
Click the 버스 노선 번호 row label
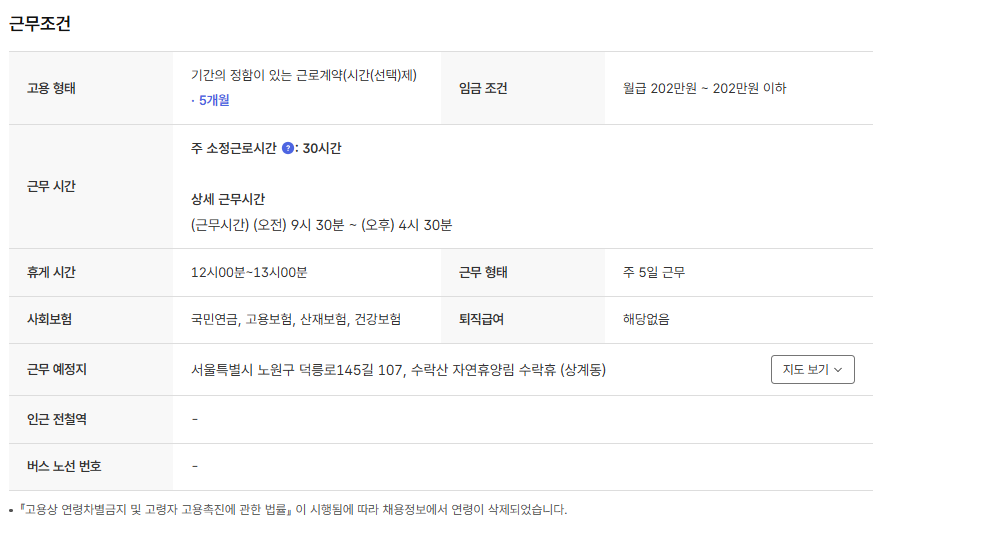click(x=64, y=466)
